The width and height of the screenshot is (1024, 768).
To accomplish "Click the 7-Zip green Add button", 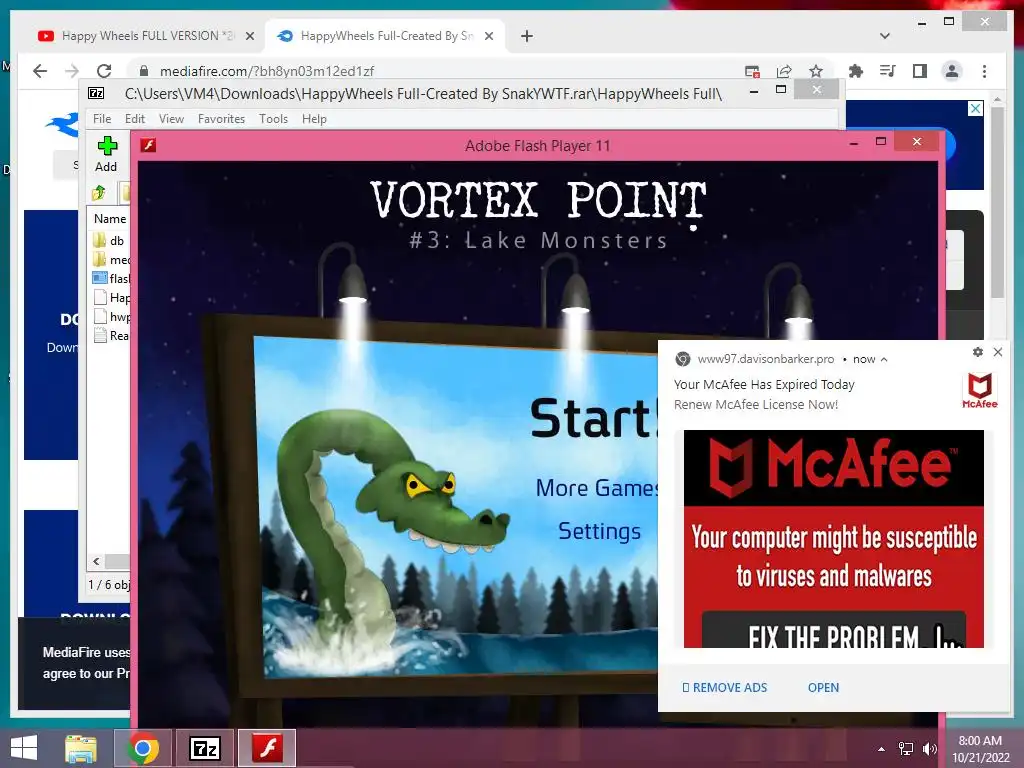I will [x=106, y=154].
